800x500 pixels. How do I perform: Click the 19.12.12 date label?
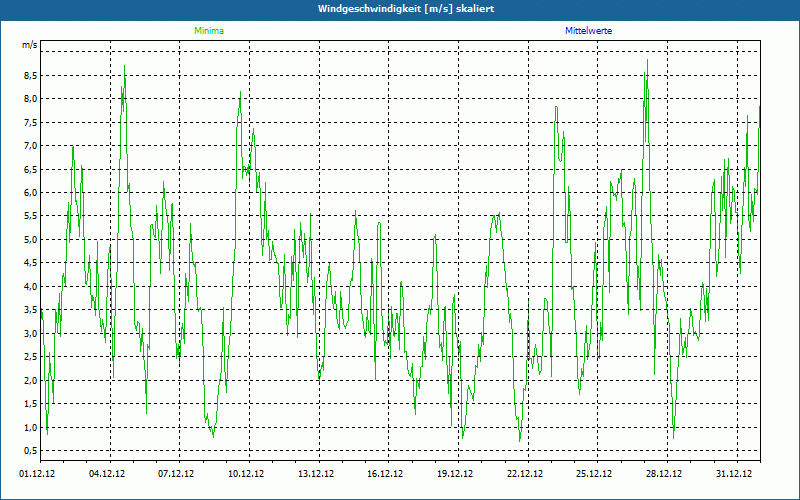point(455,474)
